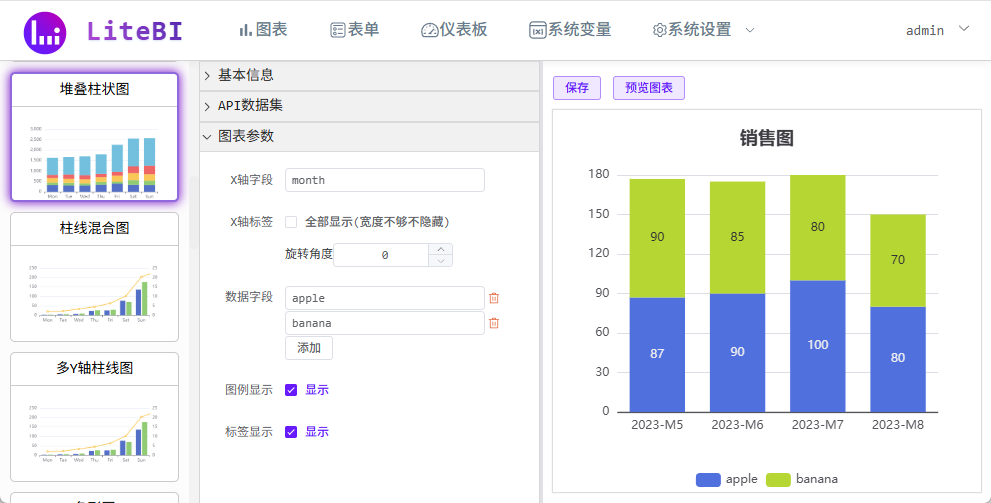The width and height of the screenshot is (991, 503).
Task: Click the gear icon beside 系统设置
Action: (659, 30)
